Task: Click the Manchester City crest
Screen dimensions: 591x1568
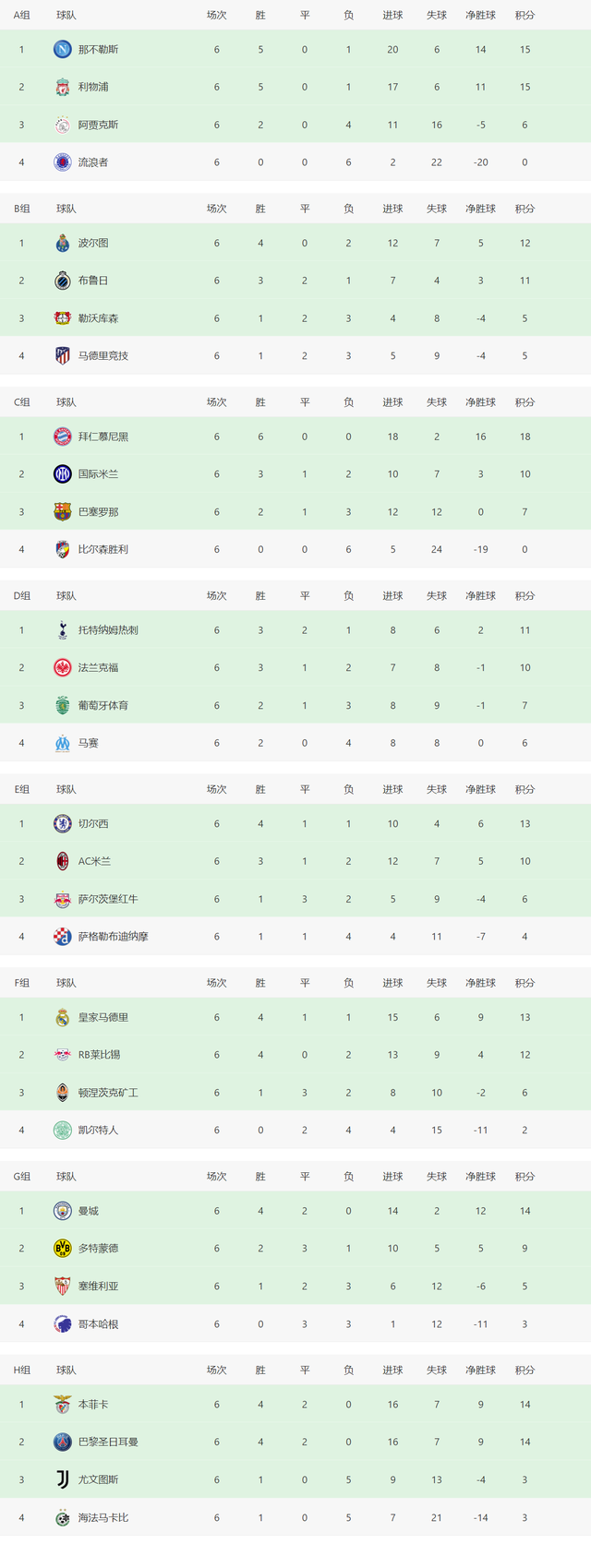Action: coord(62,1211)
